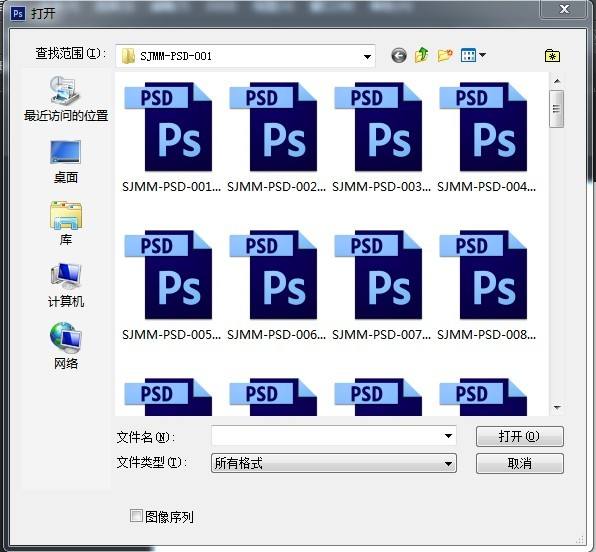The height and width of the screenshot is (552, 596).
Task: Click the file name SJMM-PSD-003... label
Action: 381,187
